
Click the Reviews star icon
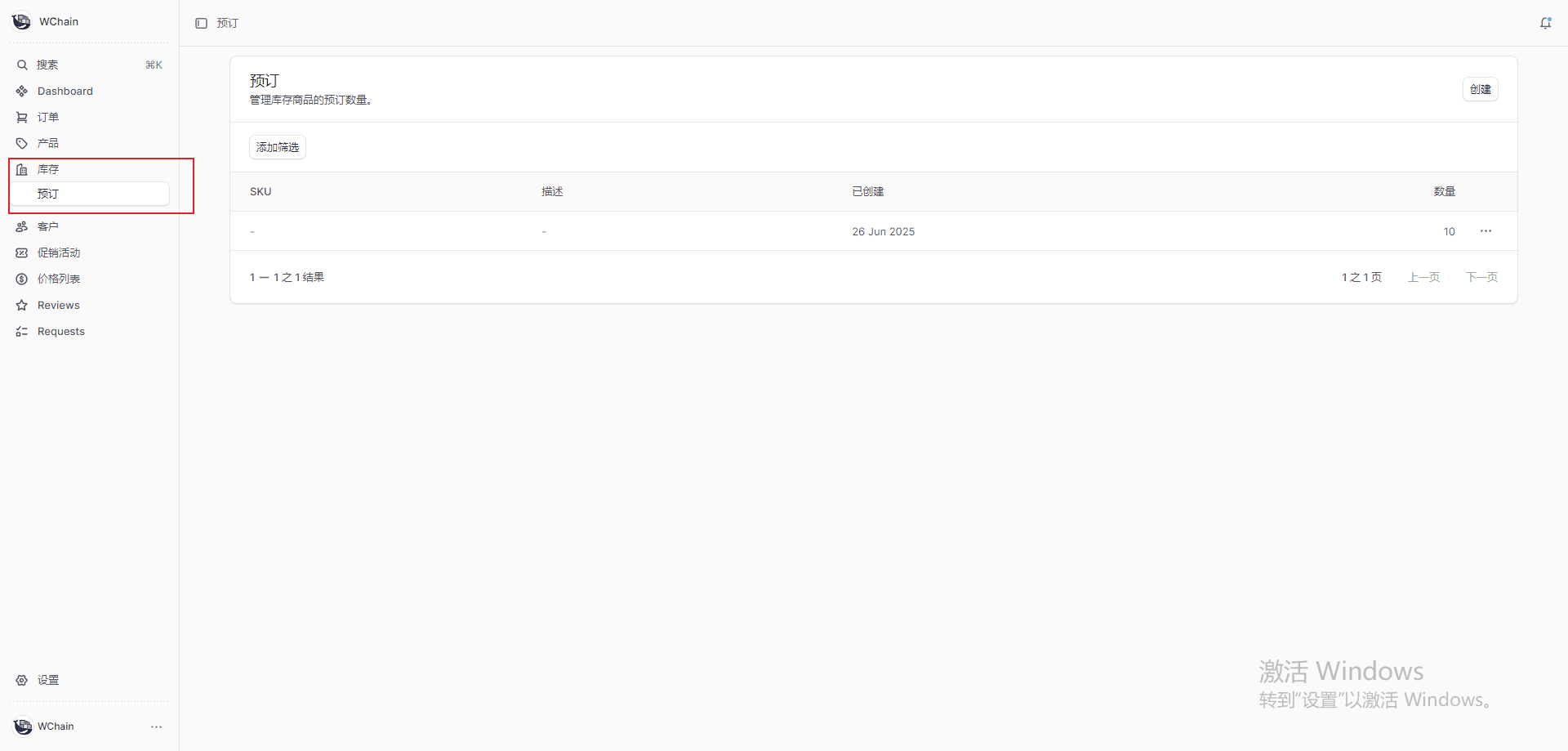(22, 306)
